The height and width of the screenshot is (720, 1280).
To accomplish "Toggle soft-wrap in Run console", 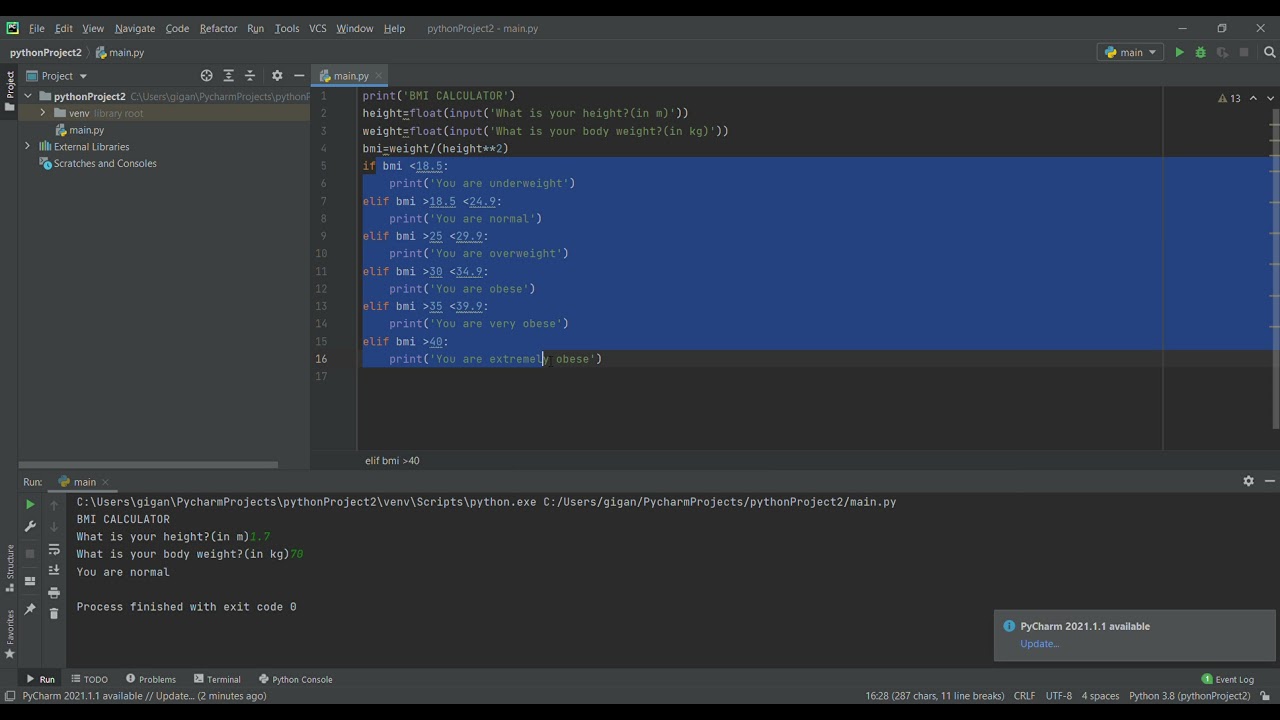I will coord(54,549).
